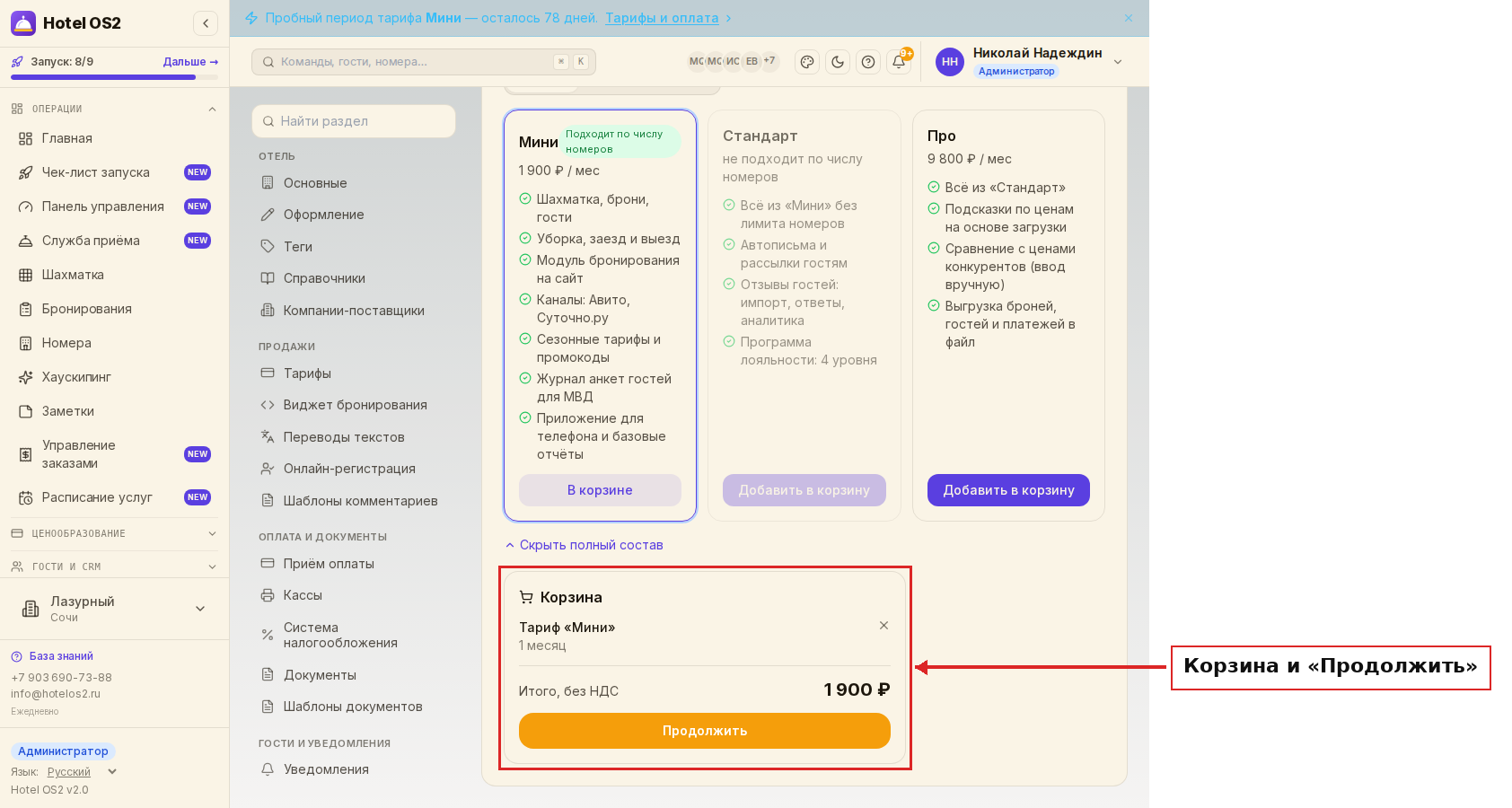This screenshot has width=1512, height=808.
Task: Open help question mark icon
Action: click(x=868, y=62)
